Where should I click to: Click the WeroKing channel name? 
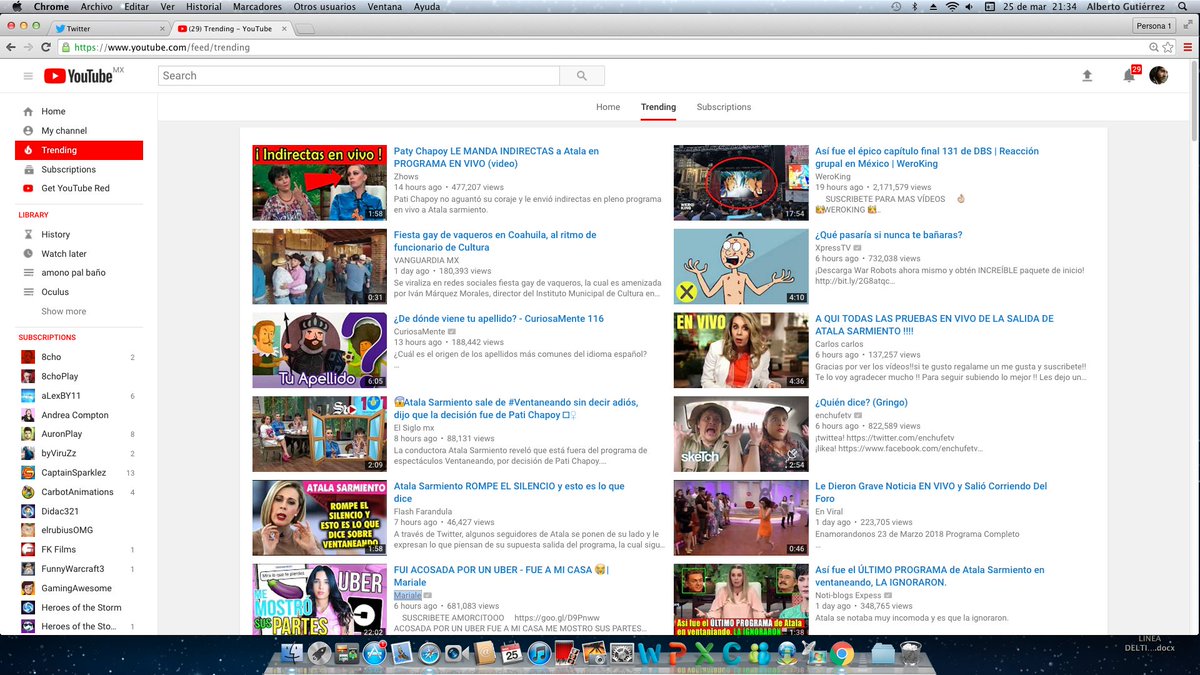coord(832,176)
